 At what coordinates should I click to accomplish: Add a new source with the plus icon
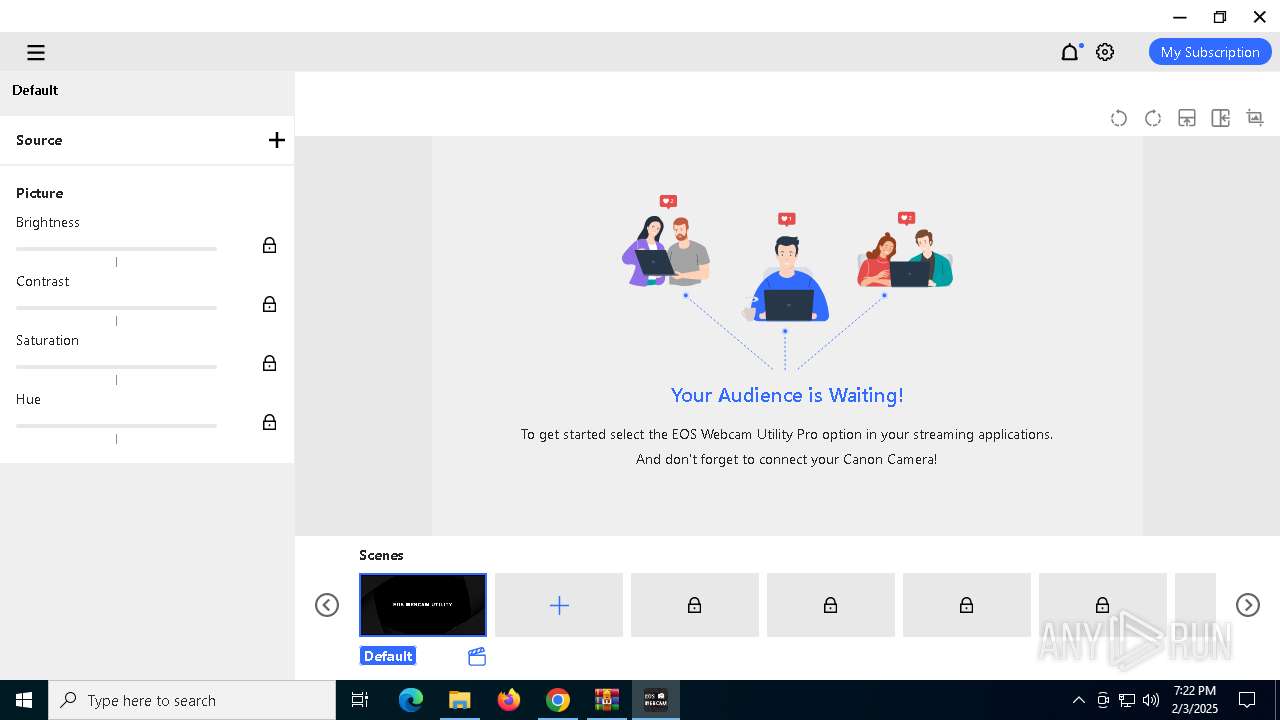click(277, 140)
